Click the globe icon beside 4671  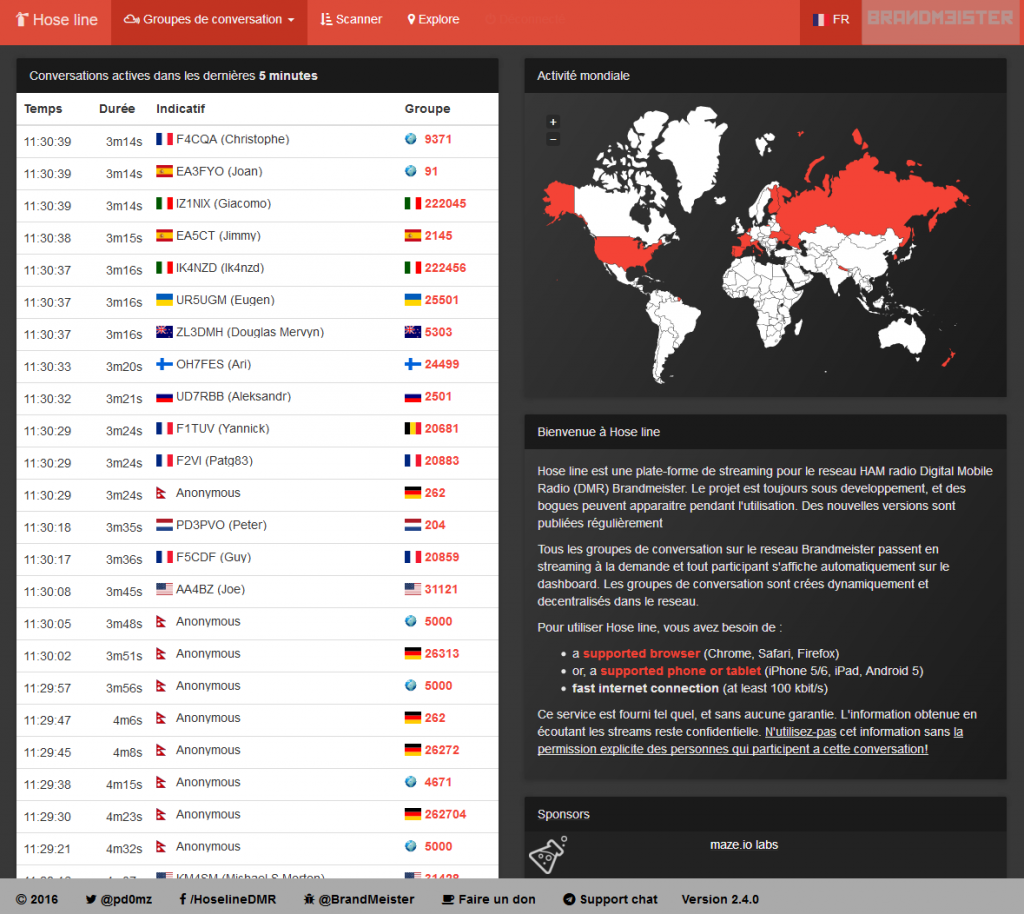pos(411,781)
